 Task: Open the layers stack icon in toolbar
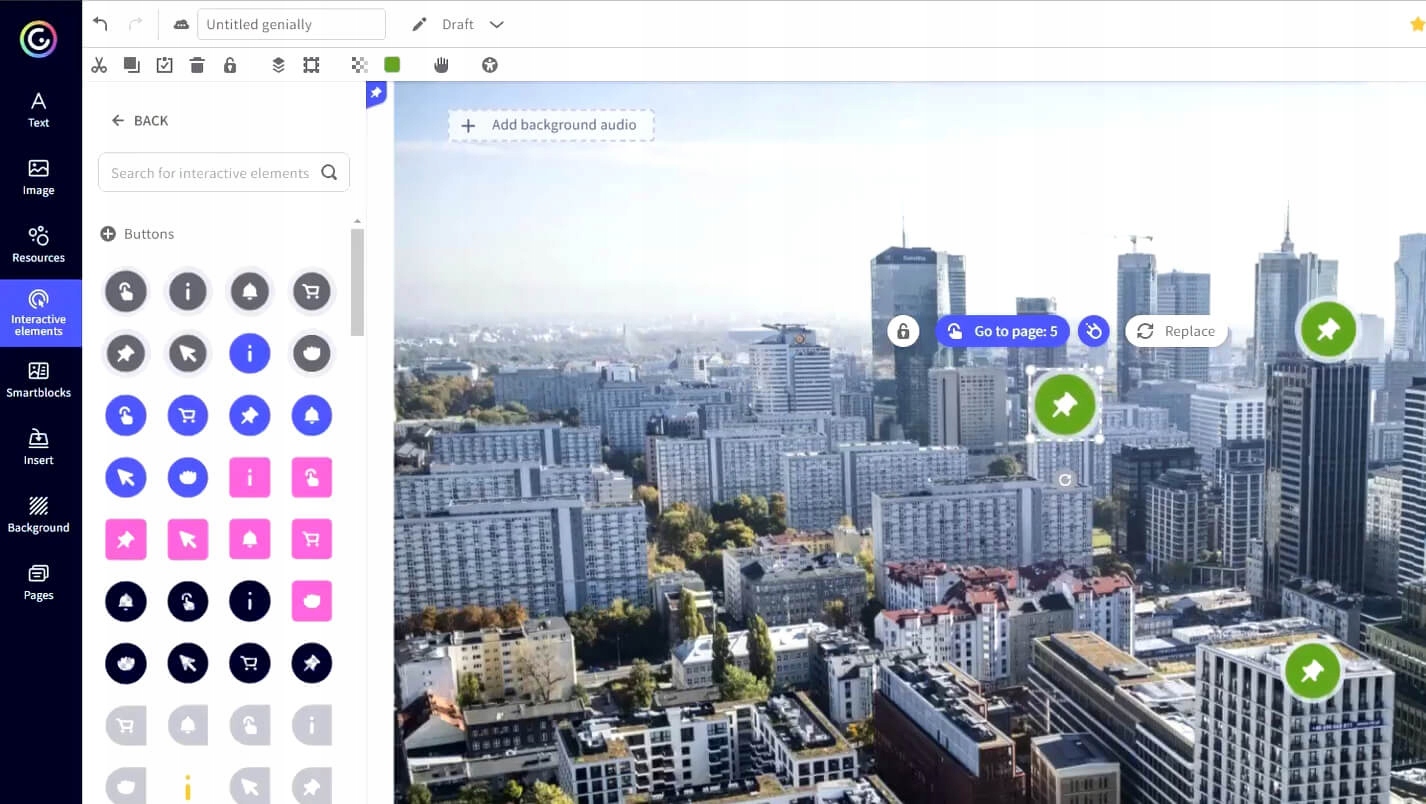tap(279, 65)
